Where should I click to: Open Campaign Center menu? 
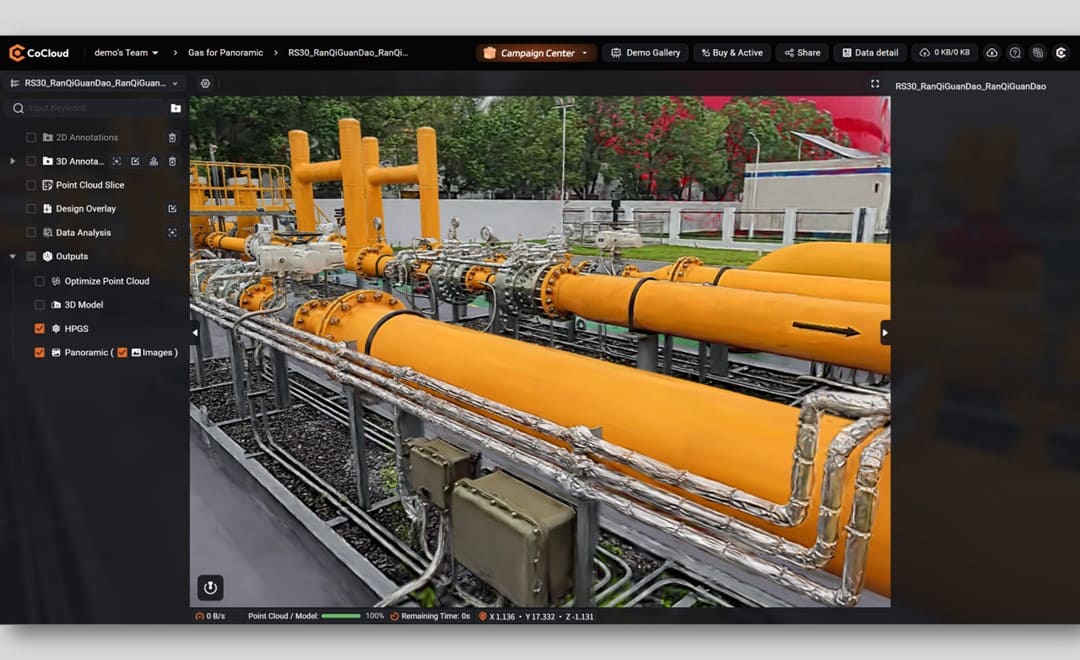click(536, 53)
